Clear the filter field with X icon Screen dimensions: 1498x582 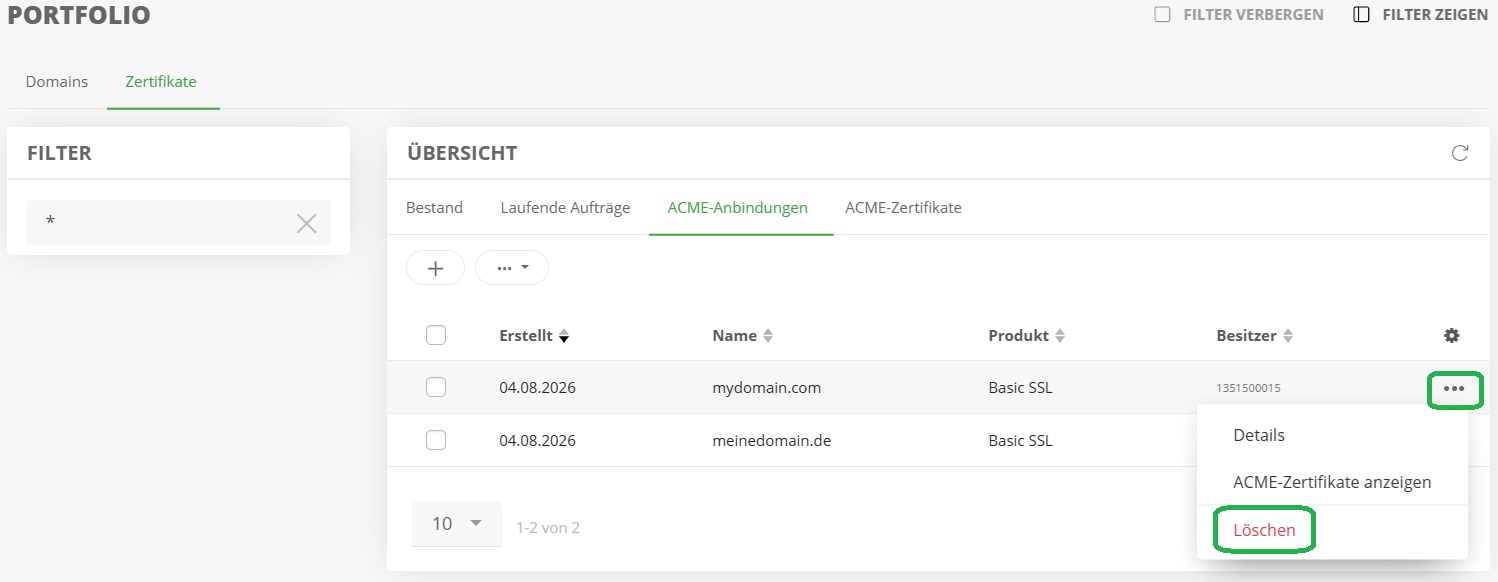307,223
